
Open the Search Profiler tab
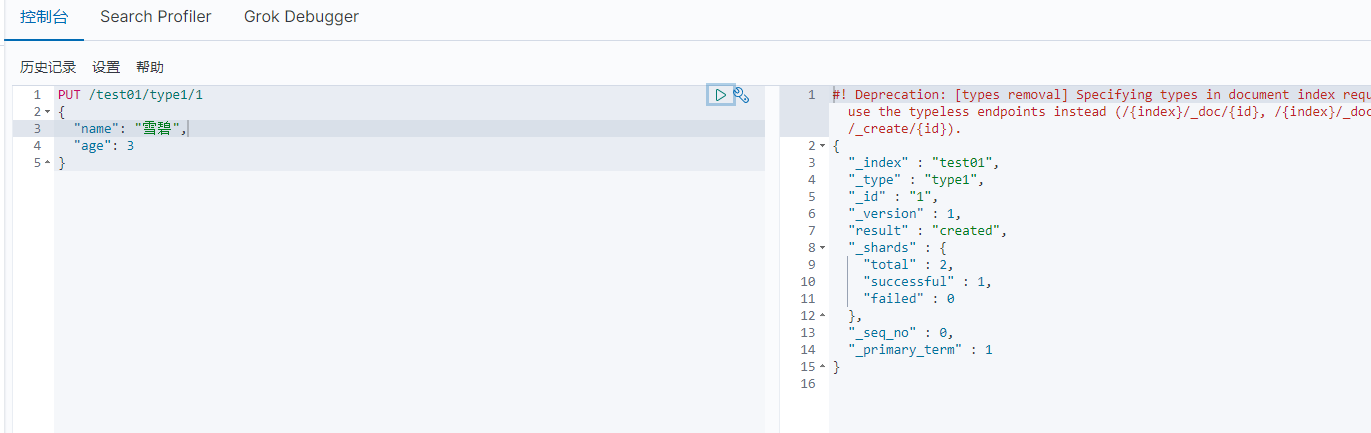(156, 17)
